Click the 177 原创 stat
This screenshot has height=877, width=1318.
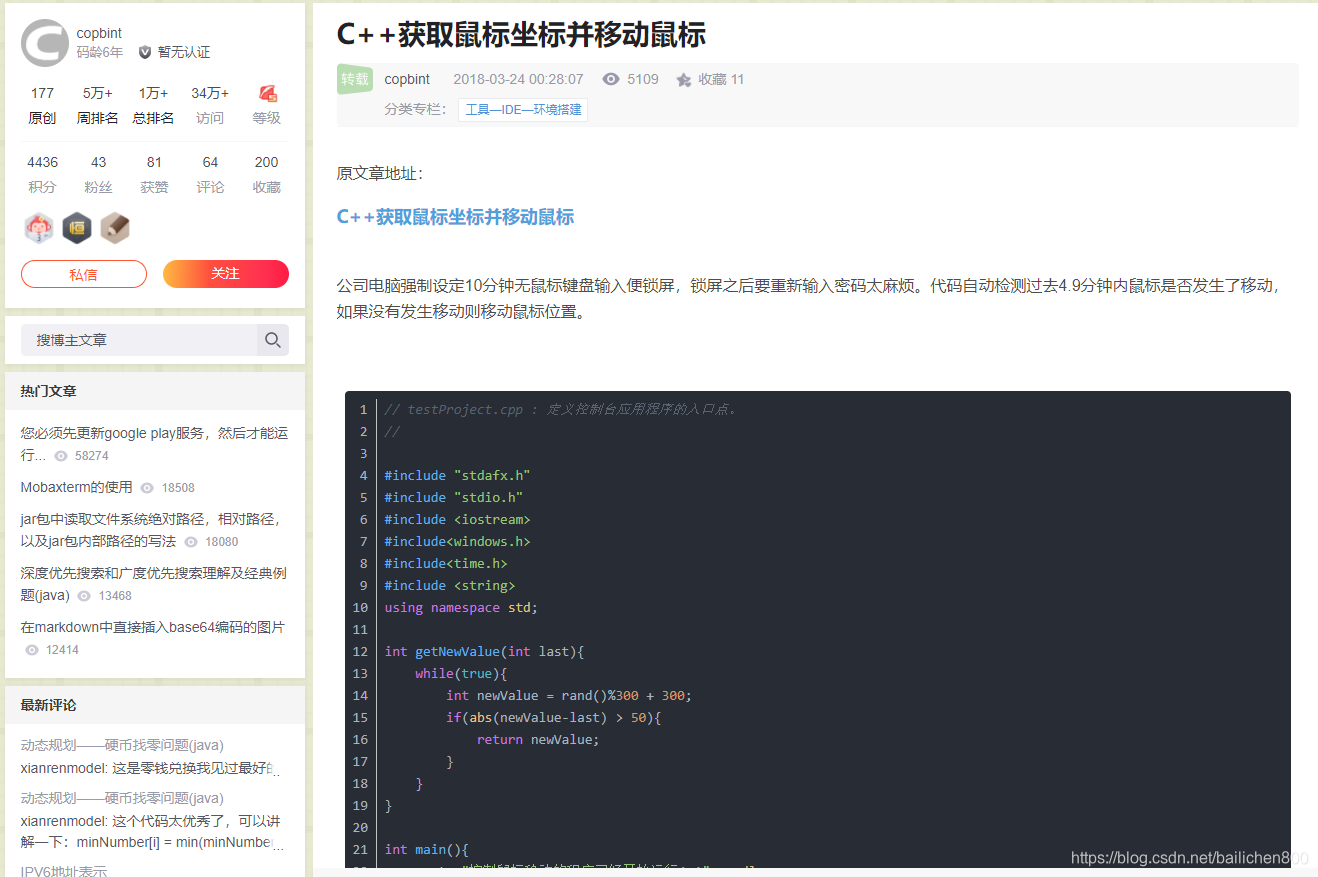[42, 105]
